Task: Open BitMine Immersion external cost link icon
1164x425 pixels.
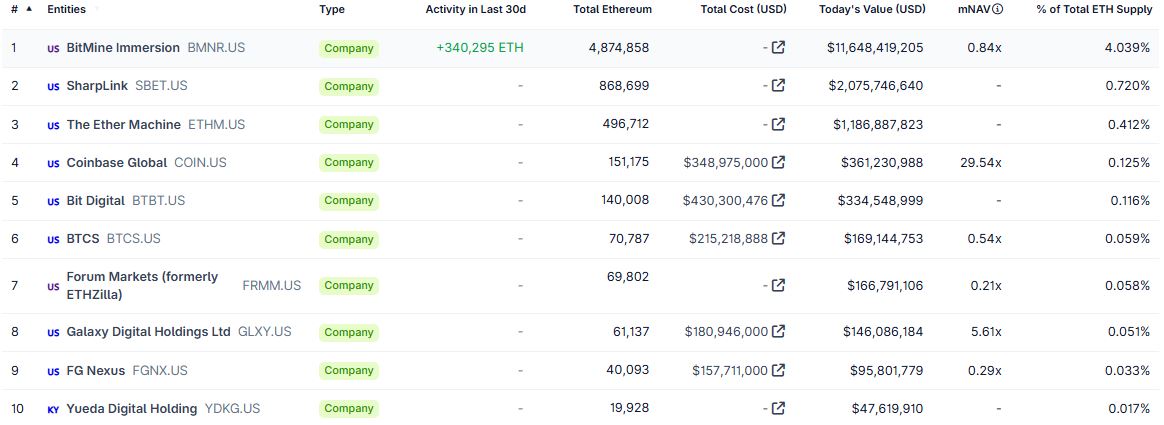Action: click(x=778, y=47)
